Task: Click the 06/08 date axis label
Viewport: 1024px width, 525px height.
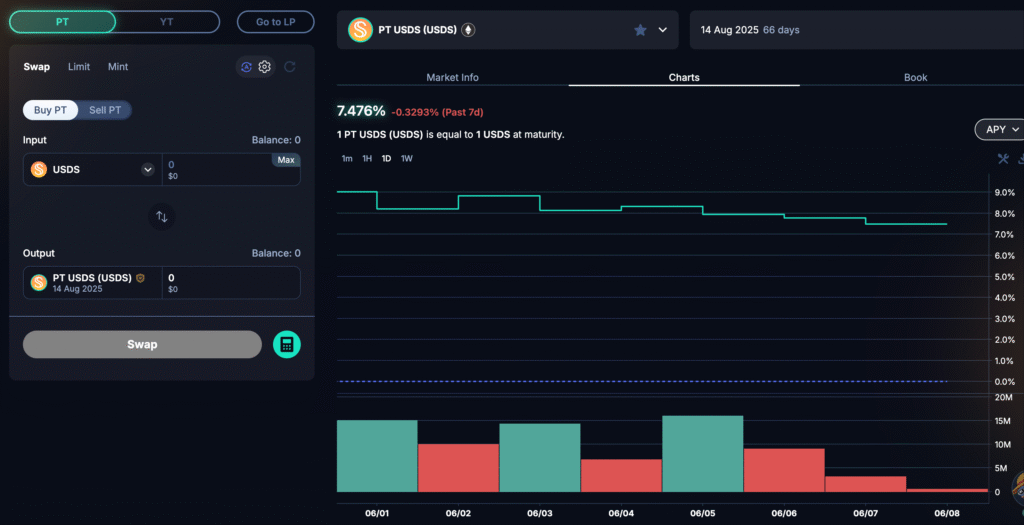Action: 947,513
